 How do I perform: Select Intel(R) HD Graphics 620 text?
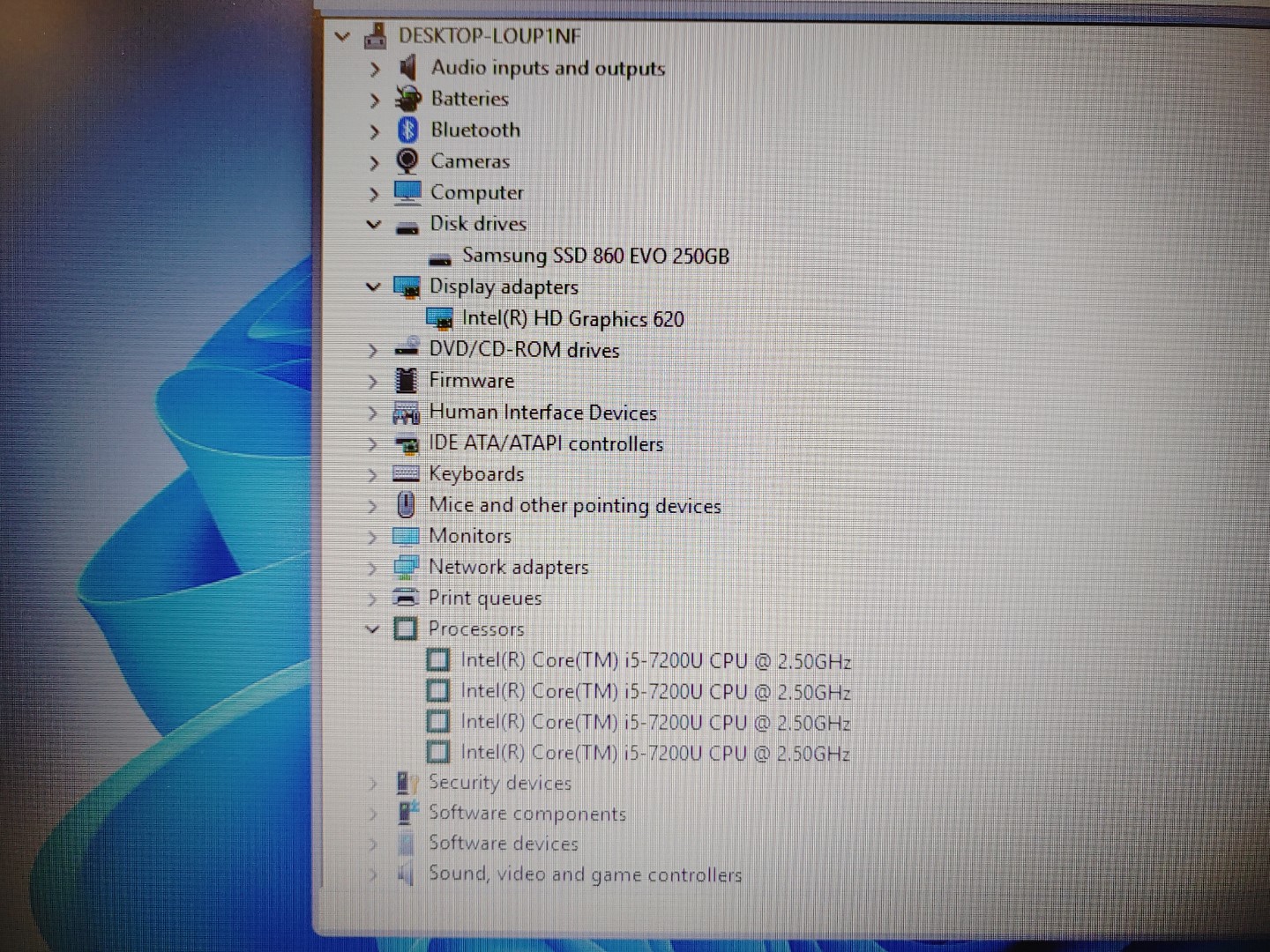573,318
